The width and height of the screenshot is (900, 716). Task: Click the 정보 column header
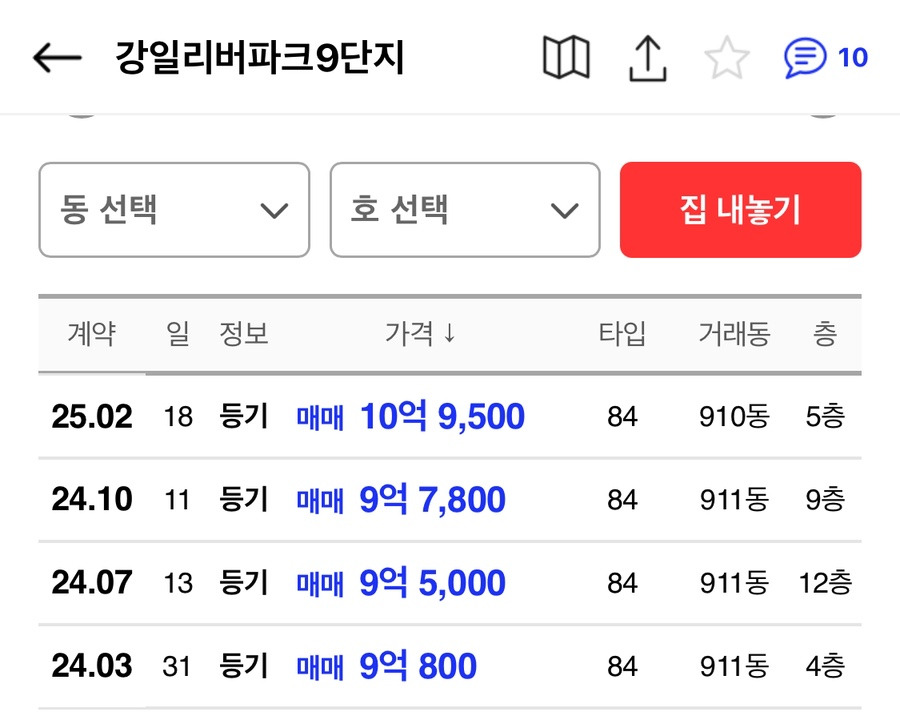coord(244,333)
